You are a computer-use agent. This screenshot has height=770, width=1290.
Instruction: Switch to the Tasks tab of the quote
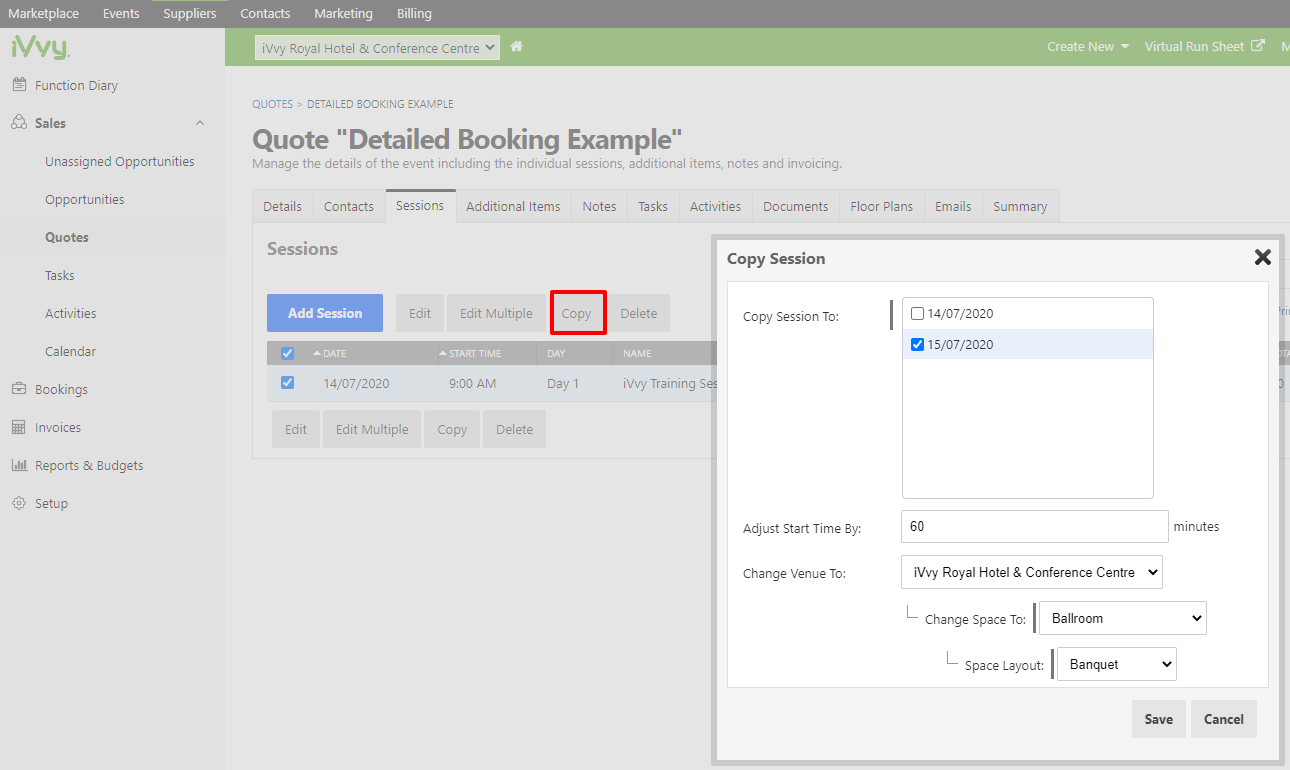(x=653, y=206)
